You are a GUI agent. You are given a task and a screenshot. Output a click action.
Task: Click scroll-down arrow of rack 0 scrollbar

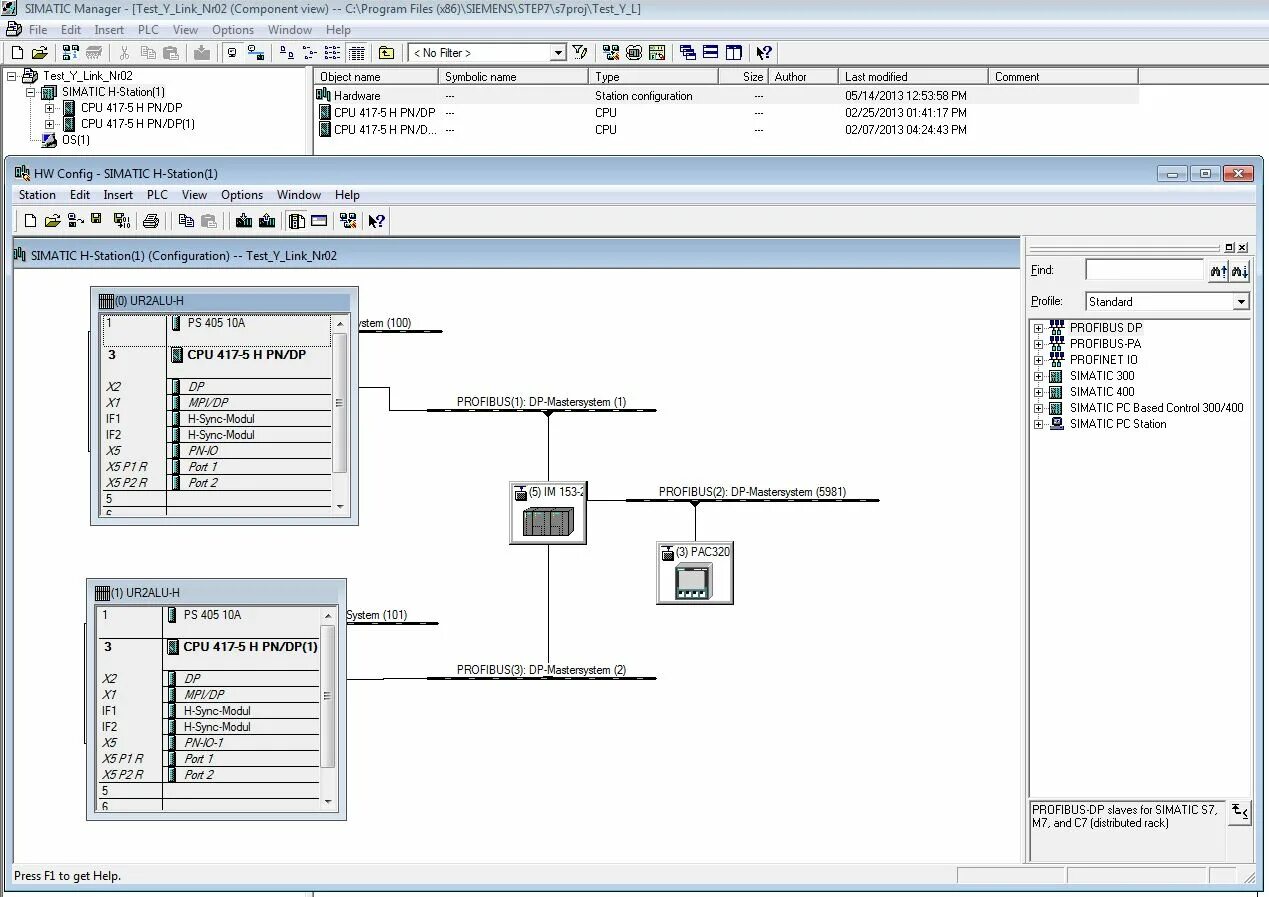tap(340, 507)
